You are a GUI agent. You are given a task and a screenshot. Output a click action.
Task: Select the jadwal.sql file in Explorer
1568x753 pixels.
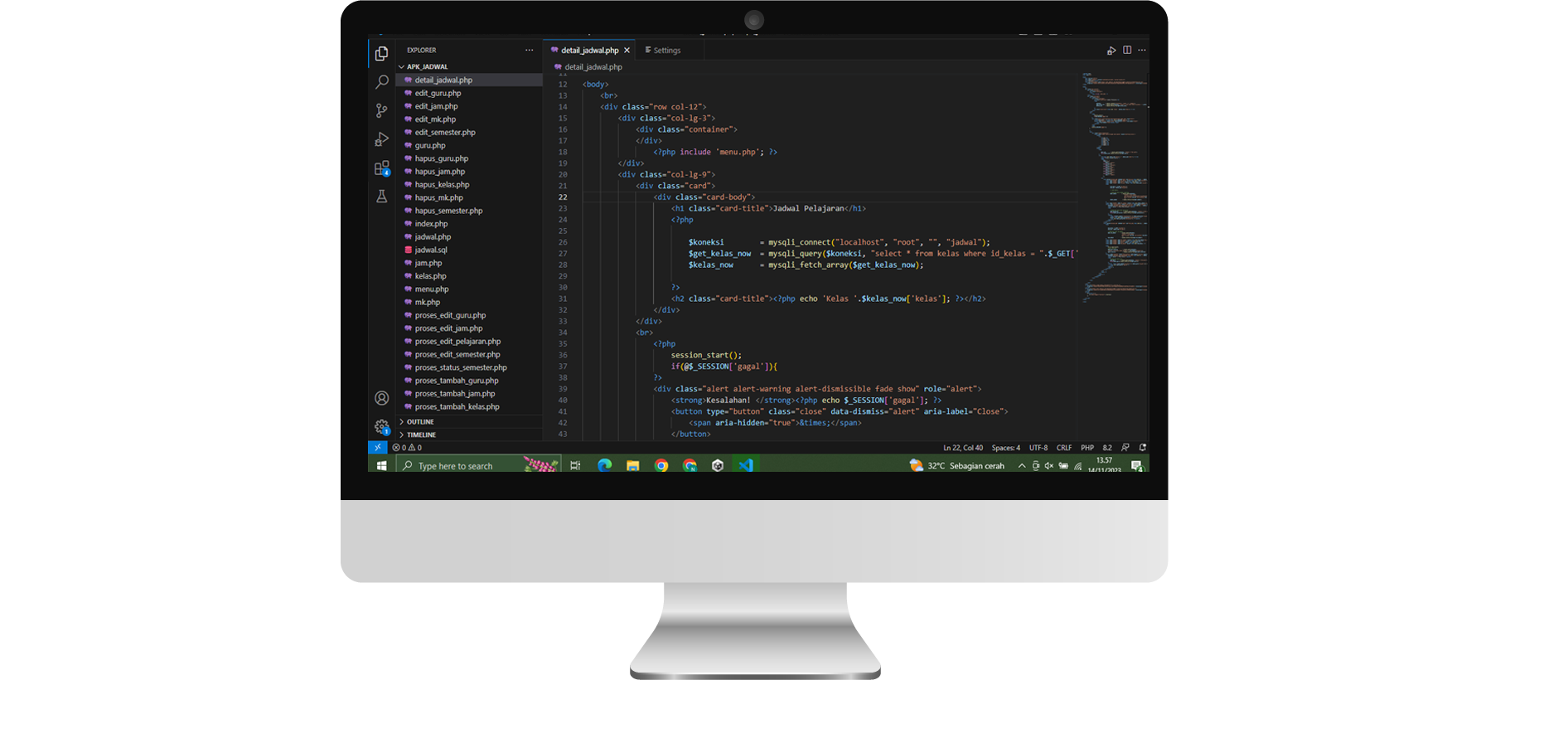[430, 250]
